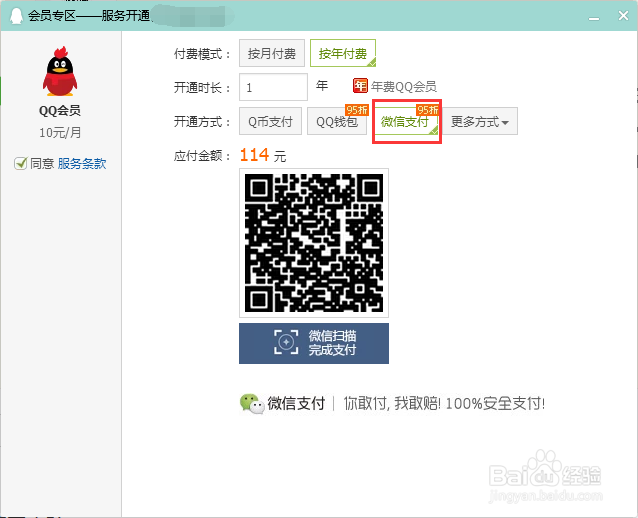Screen dimensions: 638x518
Task: Open the 服务条款 link
Action: pos(82,164)
